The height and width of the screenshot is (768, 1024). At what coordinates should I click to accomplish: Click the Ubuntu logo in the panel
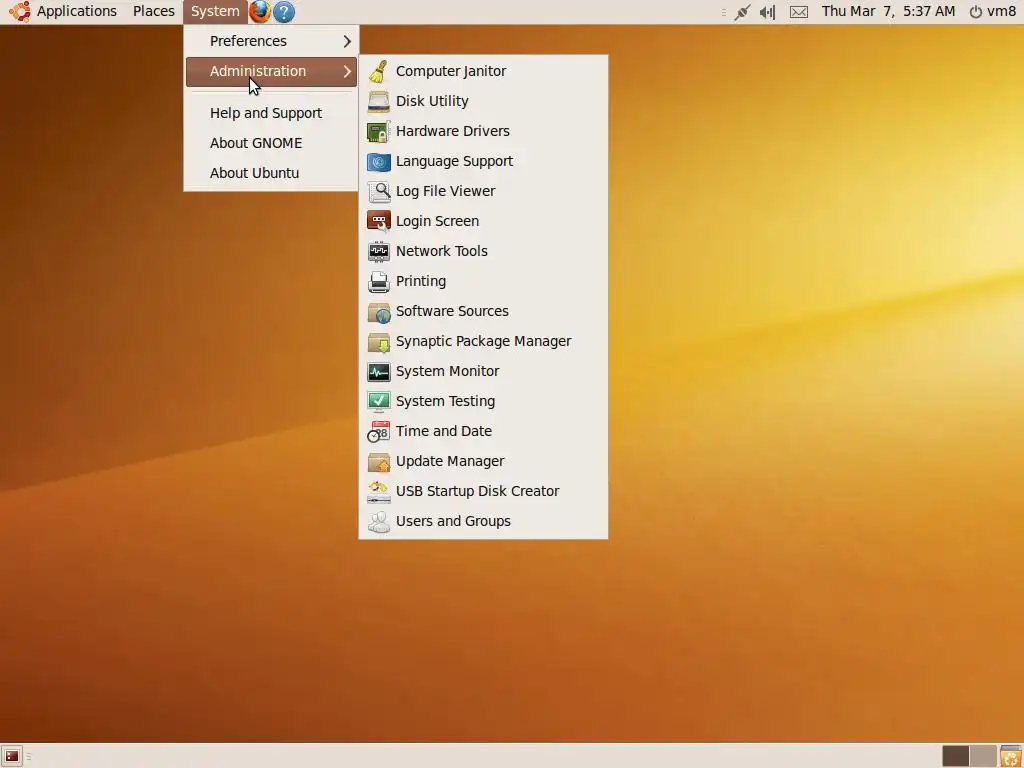20,11
